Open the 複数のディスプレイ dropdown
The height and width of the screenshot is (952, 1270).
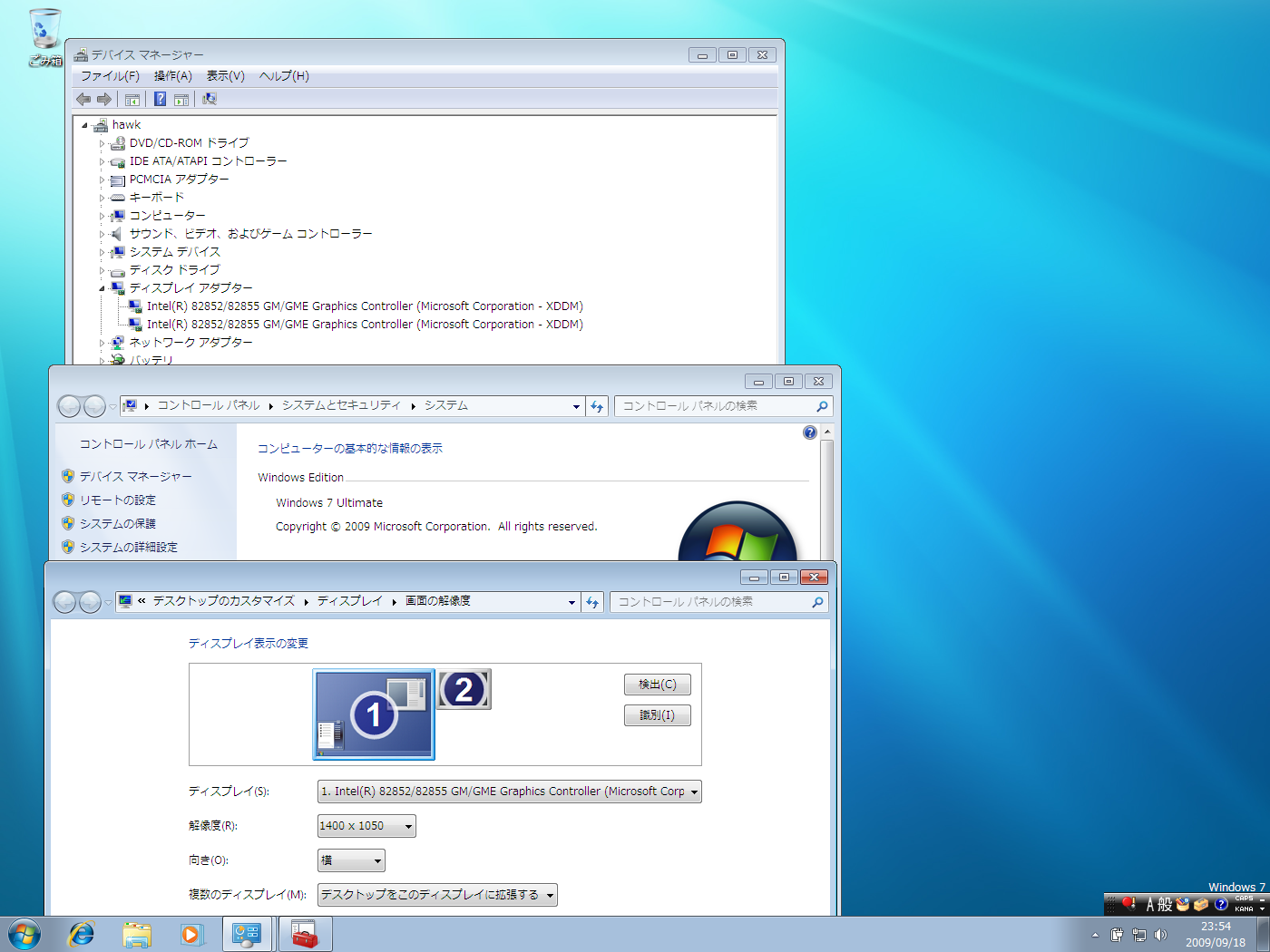pos(437,895)
